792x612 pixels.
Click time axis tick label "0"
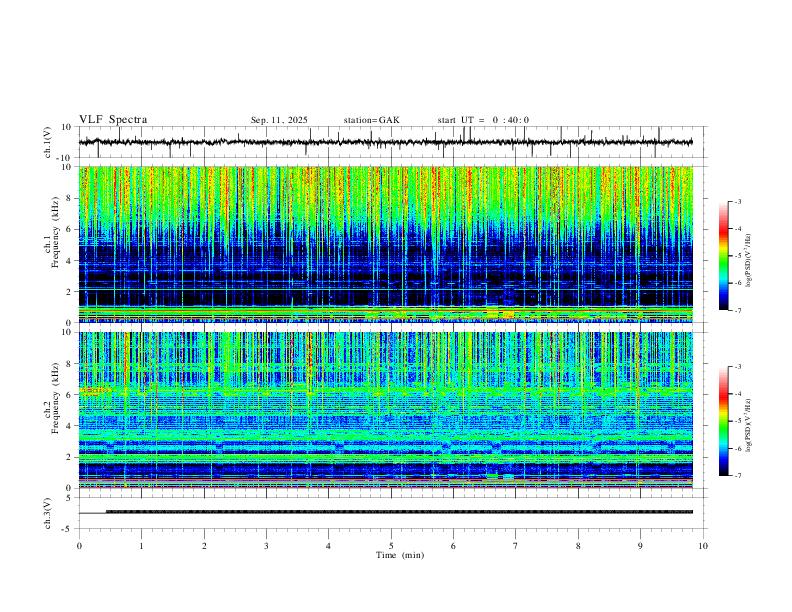[x=79, y=546]
